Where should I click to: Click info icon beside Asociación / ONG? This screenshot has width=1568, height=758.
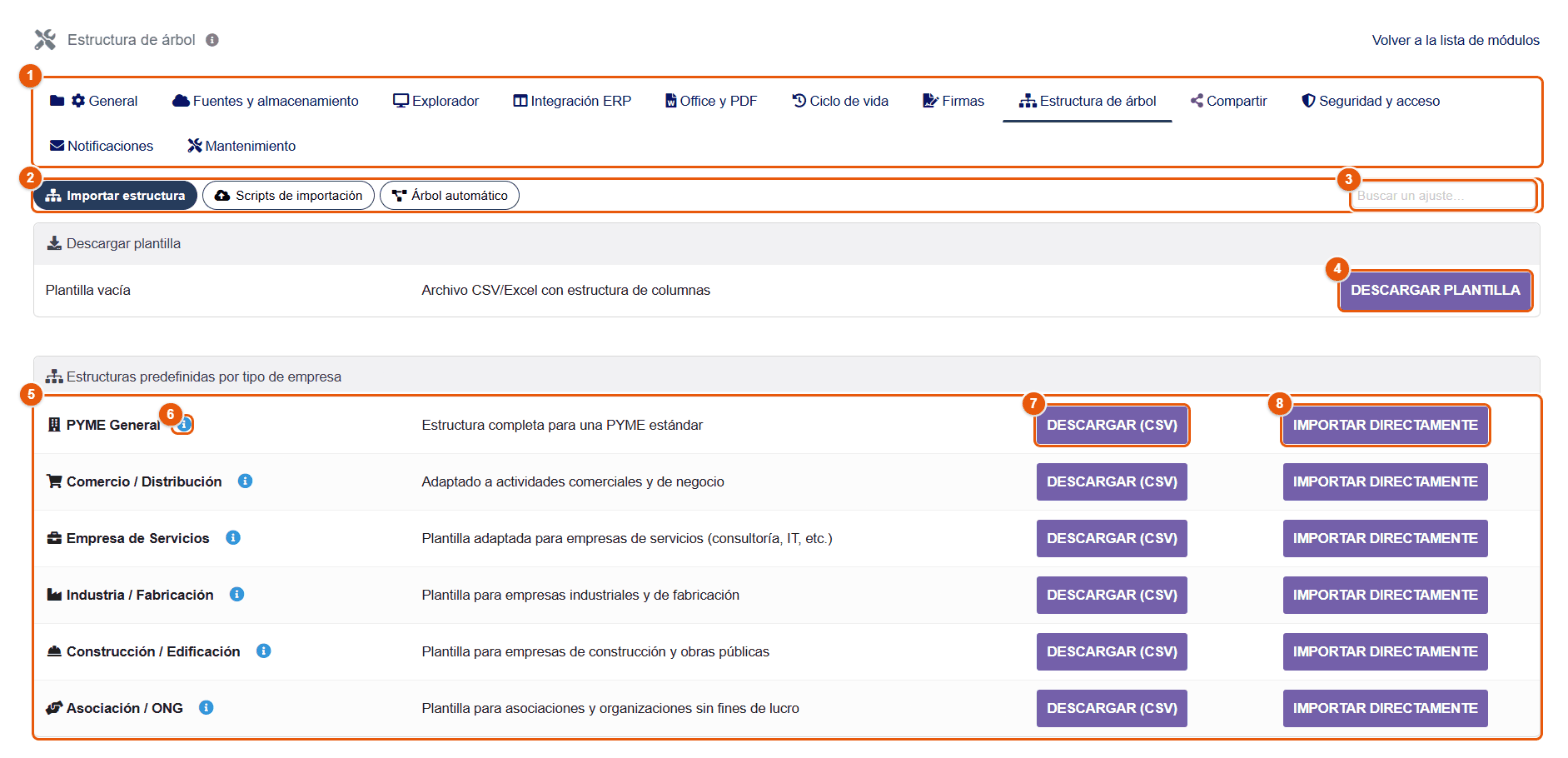207,707
